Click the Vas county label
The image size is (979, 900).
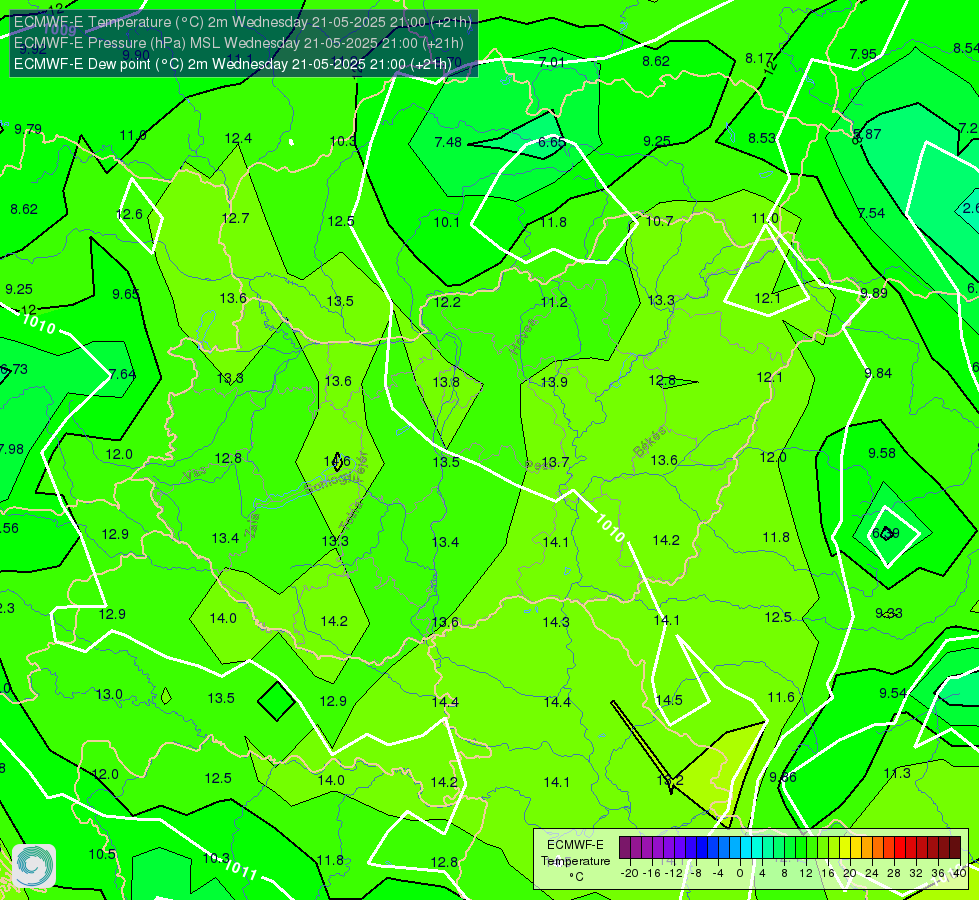point(195,475)
